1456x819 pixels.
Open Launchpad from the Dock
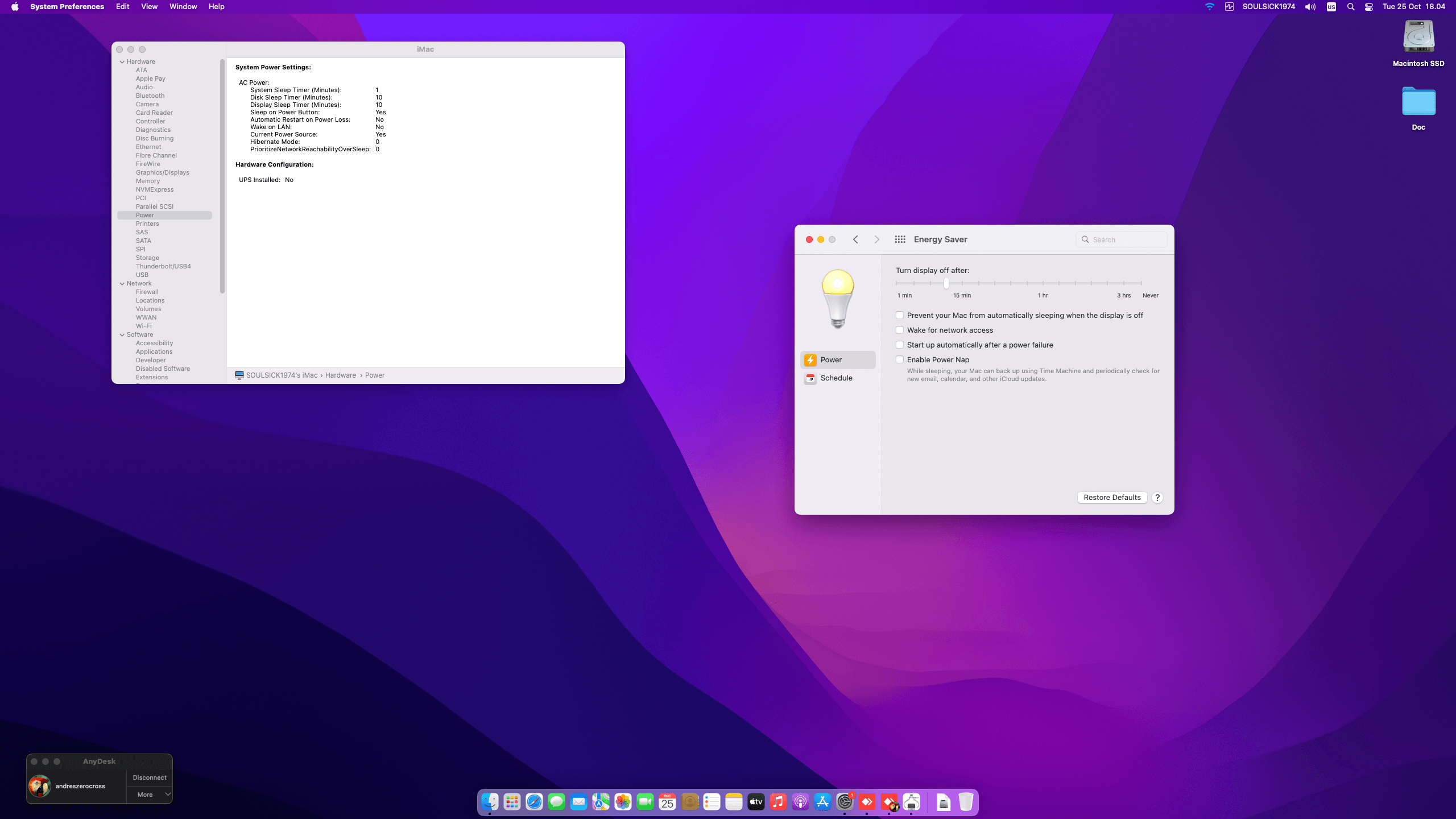click(x=512, y=802)
